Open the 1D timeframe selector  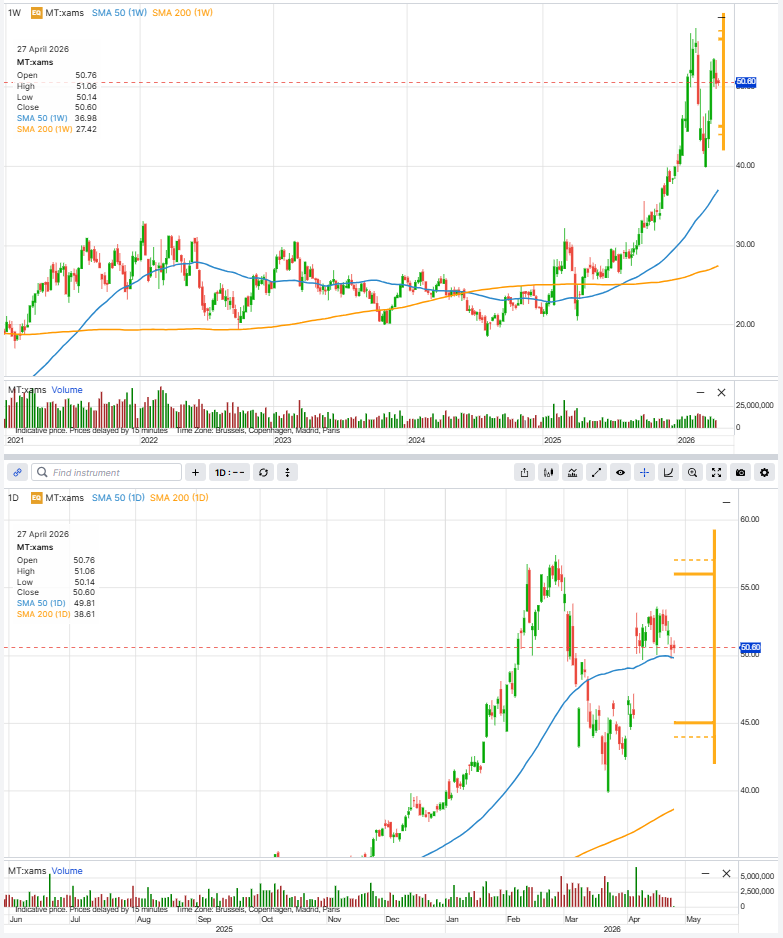(x=230, y=472)
